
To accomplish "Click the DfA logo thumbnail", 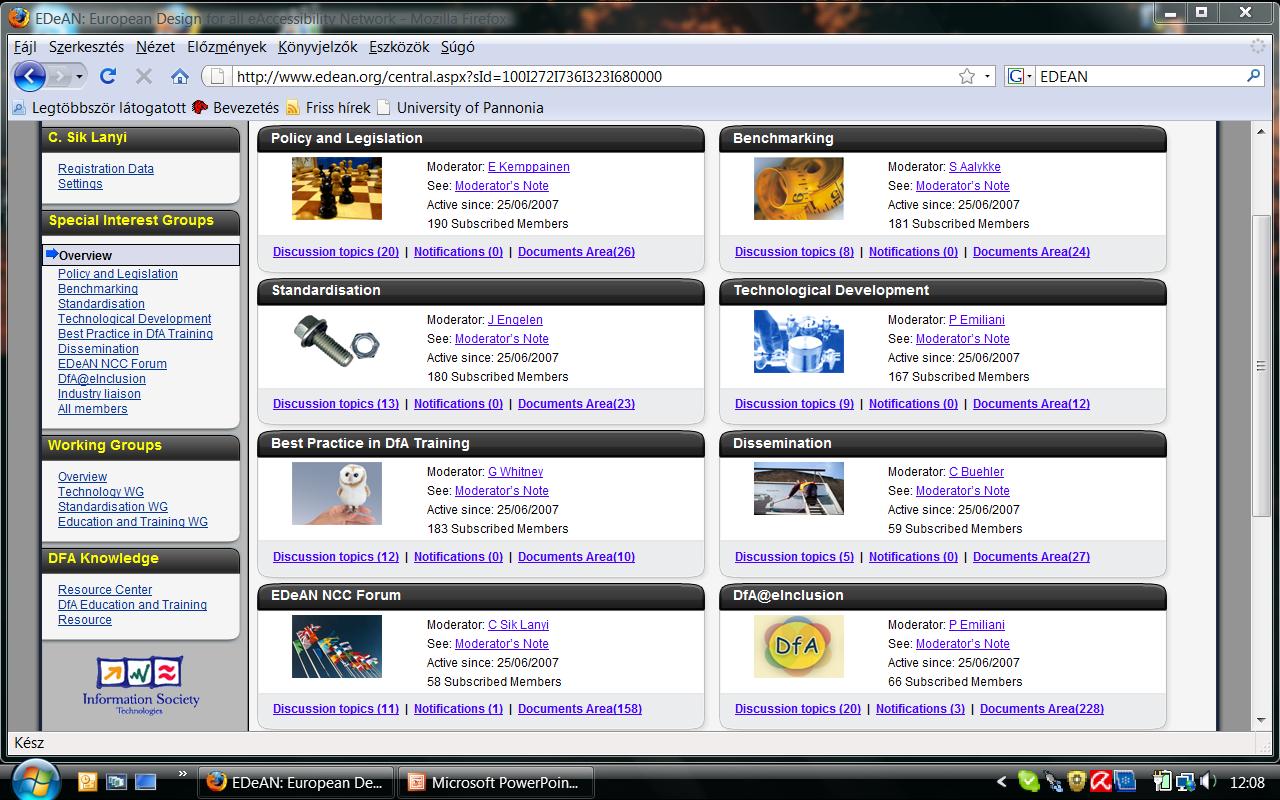I will tap(798, 646).
